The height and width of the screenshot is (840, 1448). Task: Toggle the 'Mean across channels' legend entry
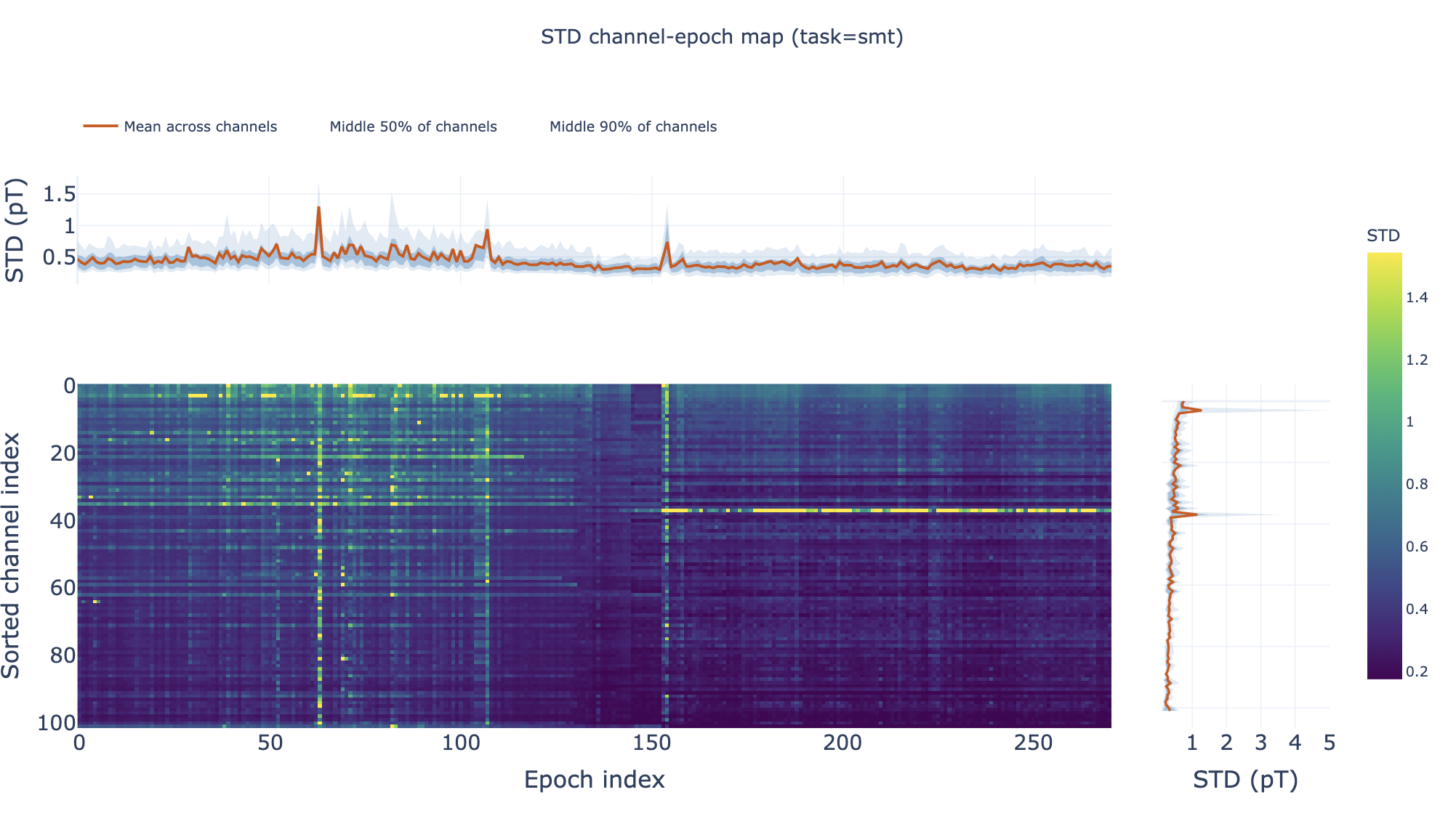coord(200,126)
